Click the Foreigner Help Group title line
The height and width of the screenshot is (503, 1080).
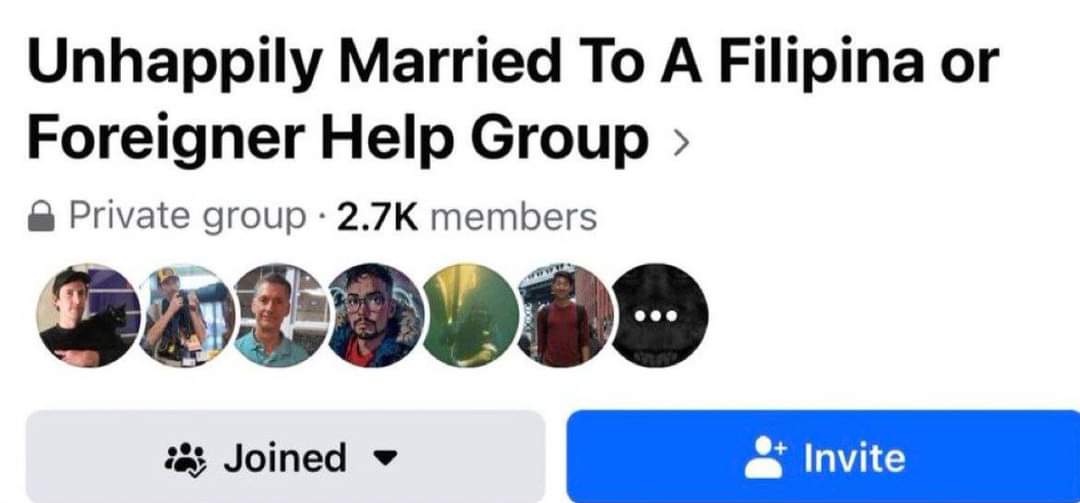pyautogui.click(x=338, y=136)
